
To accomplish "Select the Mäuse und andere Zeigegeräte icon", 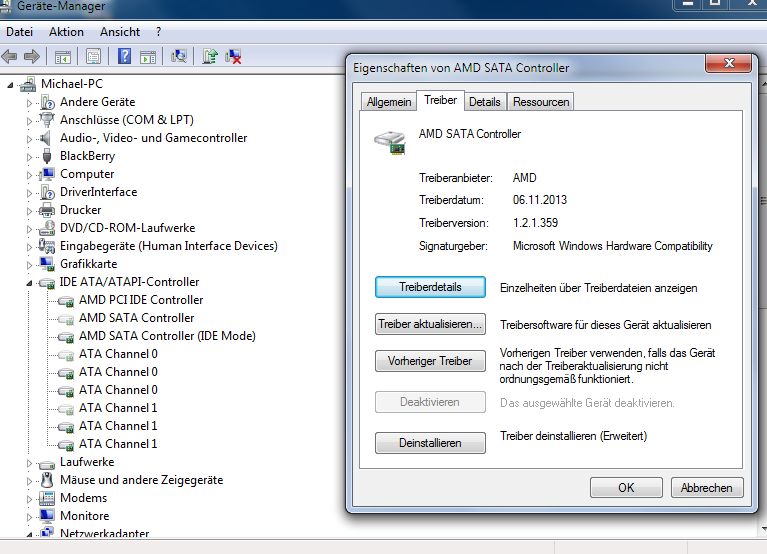I will [47, 480].
